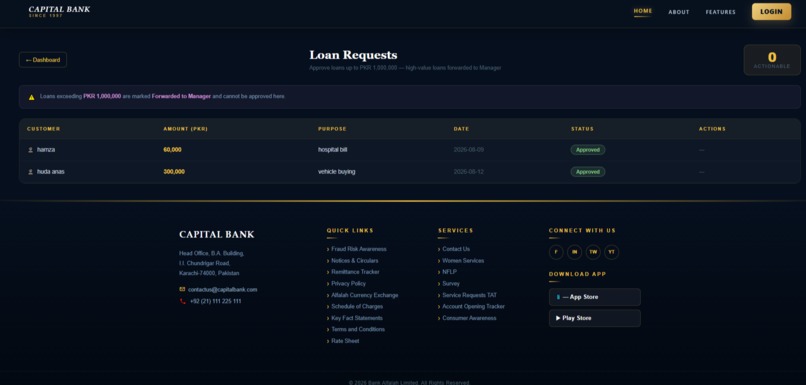The height and width of the screenshot is (385, 806).
Task: Open Alfalah Currency Exchange link
Action: click(x=364, y=296)
